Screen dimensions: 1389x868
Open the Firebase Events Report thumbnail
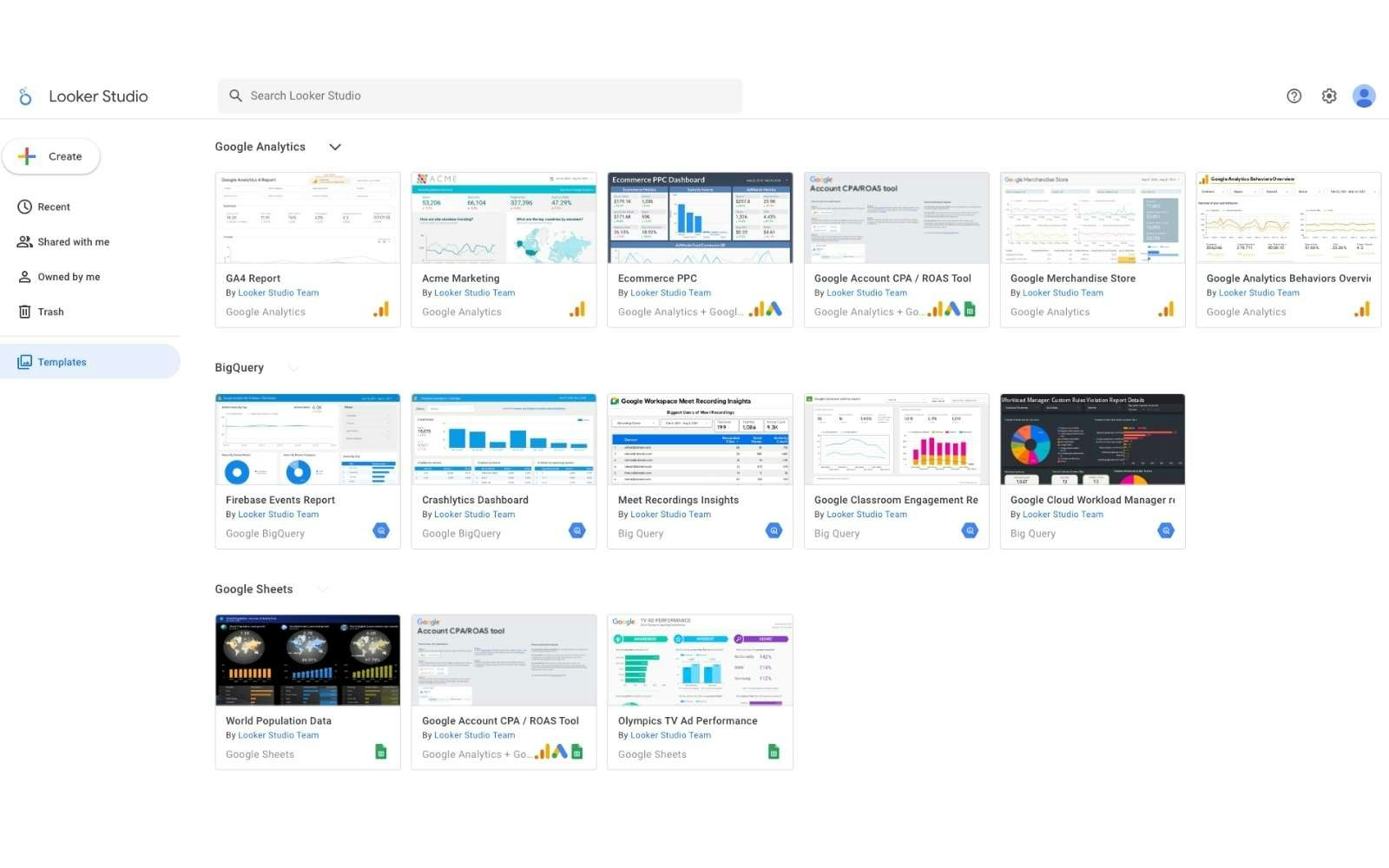pos(307,439)
